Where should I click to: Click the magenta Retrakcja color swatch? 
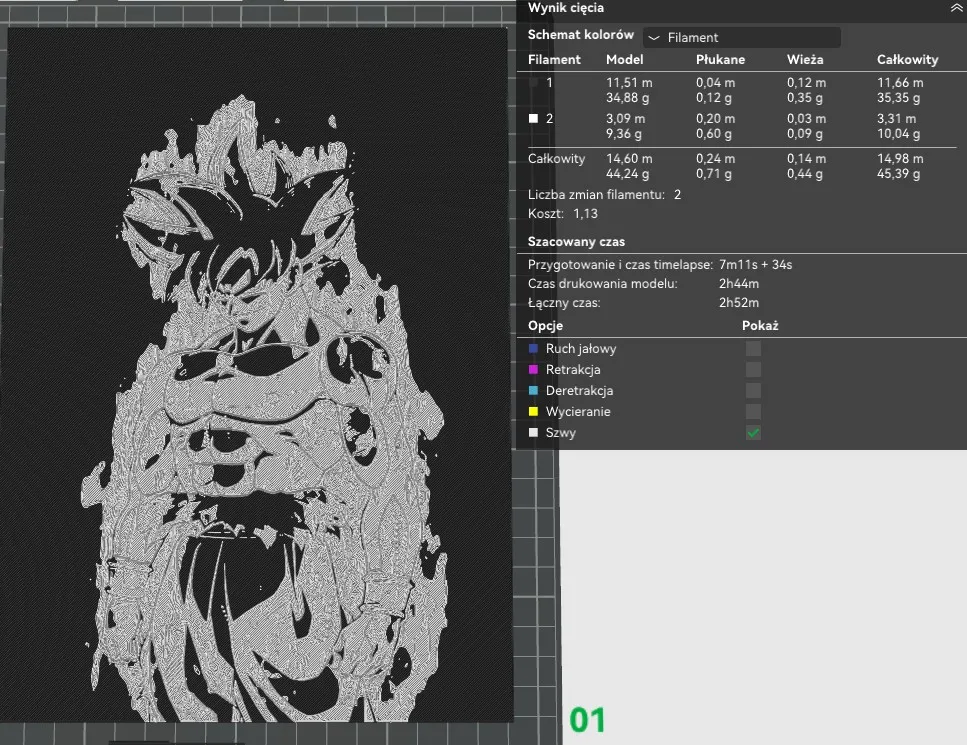533,369
